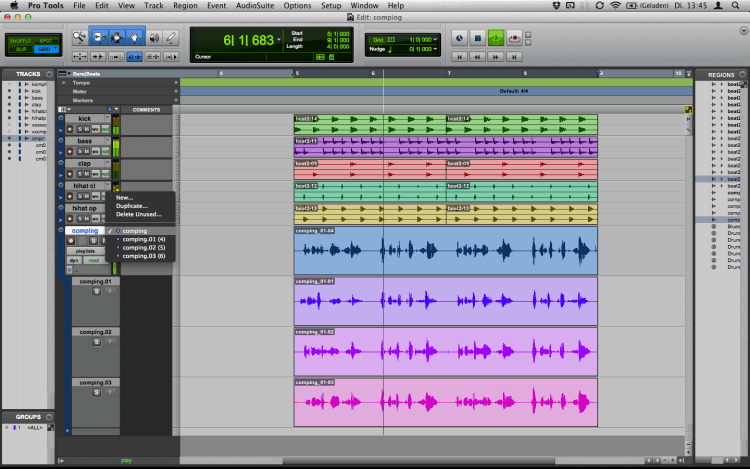Click the add Meter change plus button

[176, 91]
